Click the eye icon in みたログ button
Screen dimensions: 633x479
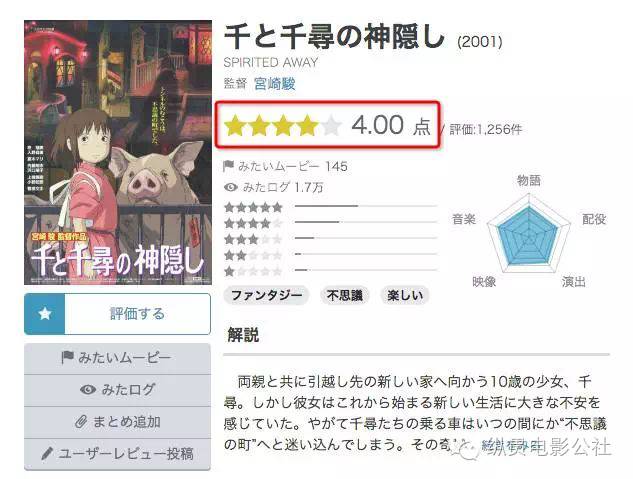point(88,389)
